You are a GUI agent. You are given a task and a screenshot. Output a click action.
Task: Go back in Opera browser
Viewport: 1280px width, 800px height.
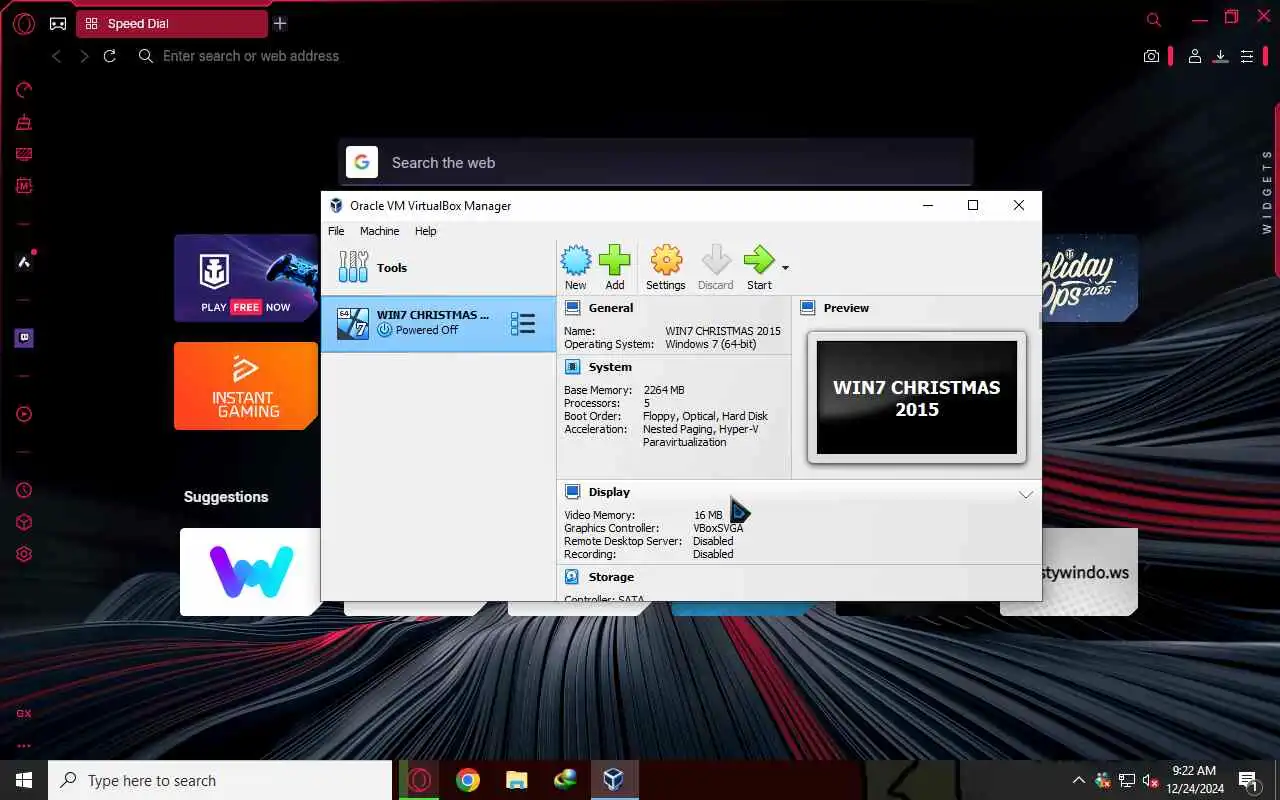coord(56,56)
